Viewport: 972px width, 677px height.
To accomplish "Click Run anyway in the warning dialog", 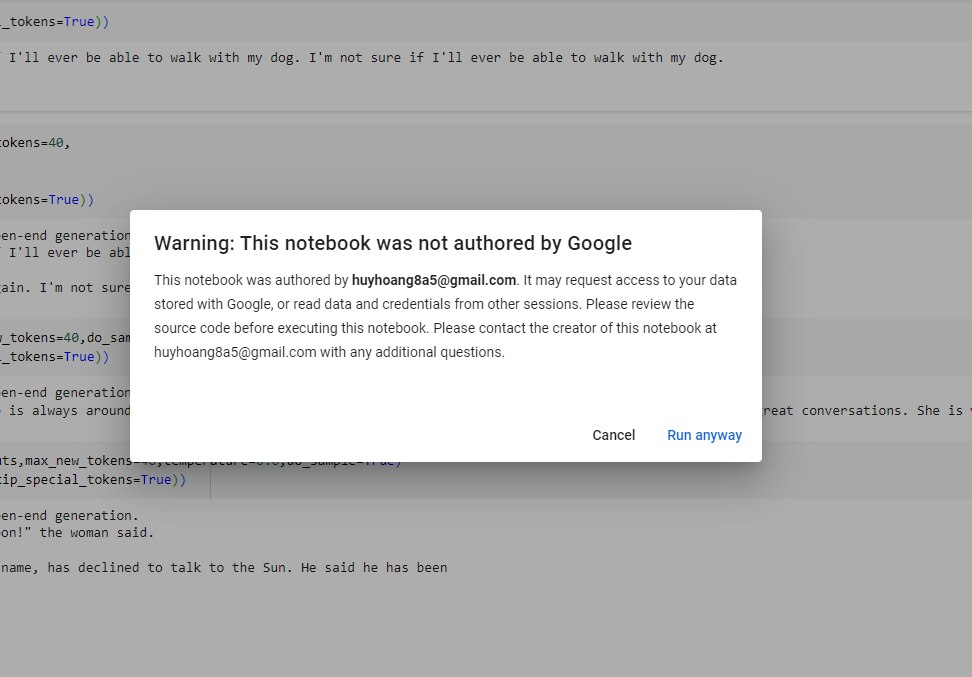I will tap(704, 435).
